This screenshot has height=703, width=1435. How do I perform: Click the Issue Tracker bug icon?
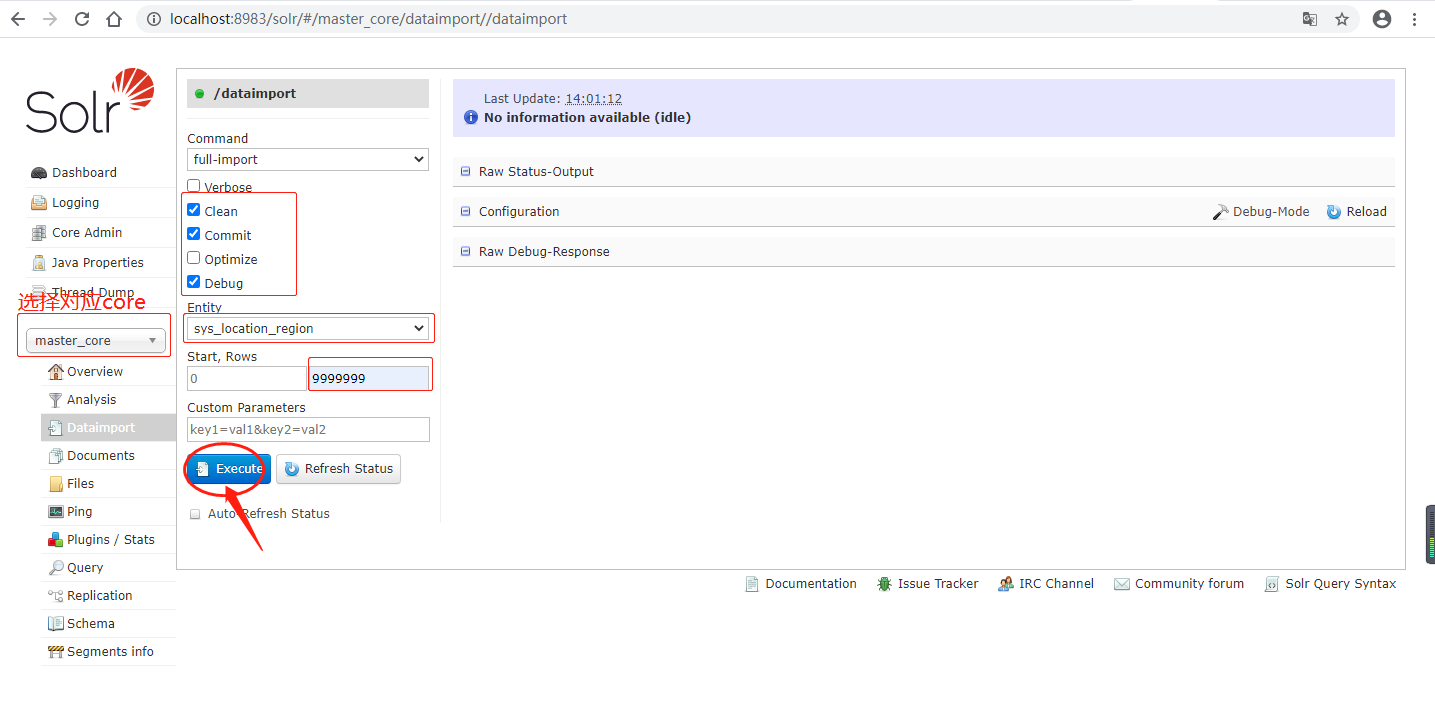coord(884,584)
